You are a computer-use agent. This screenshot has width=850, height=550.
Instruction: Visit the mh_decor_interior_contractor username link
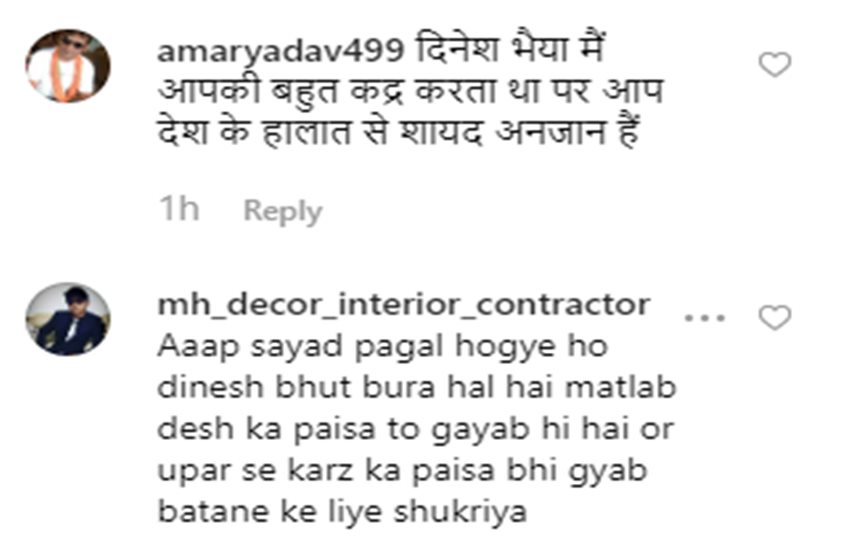403,305
